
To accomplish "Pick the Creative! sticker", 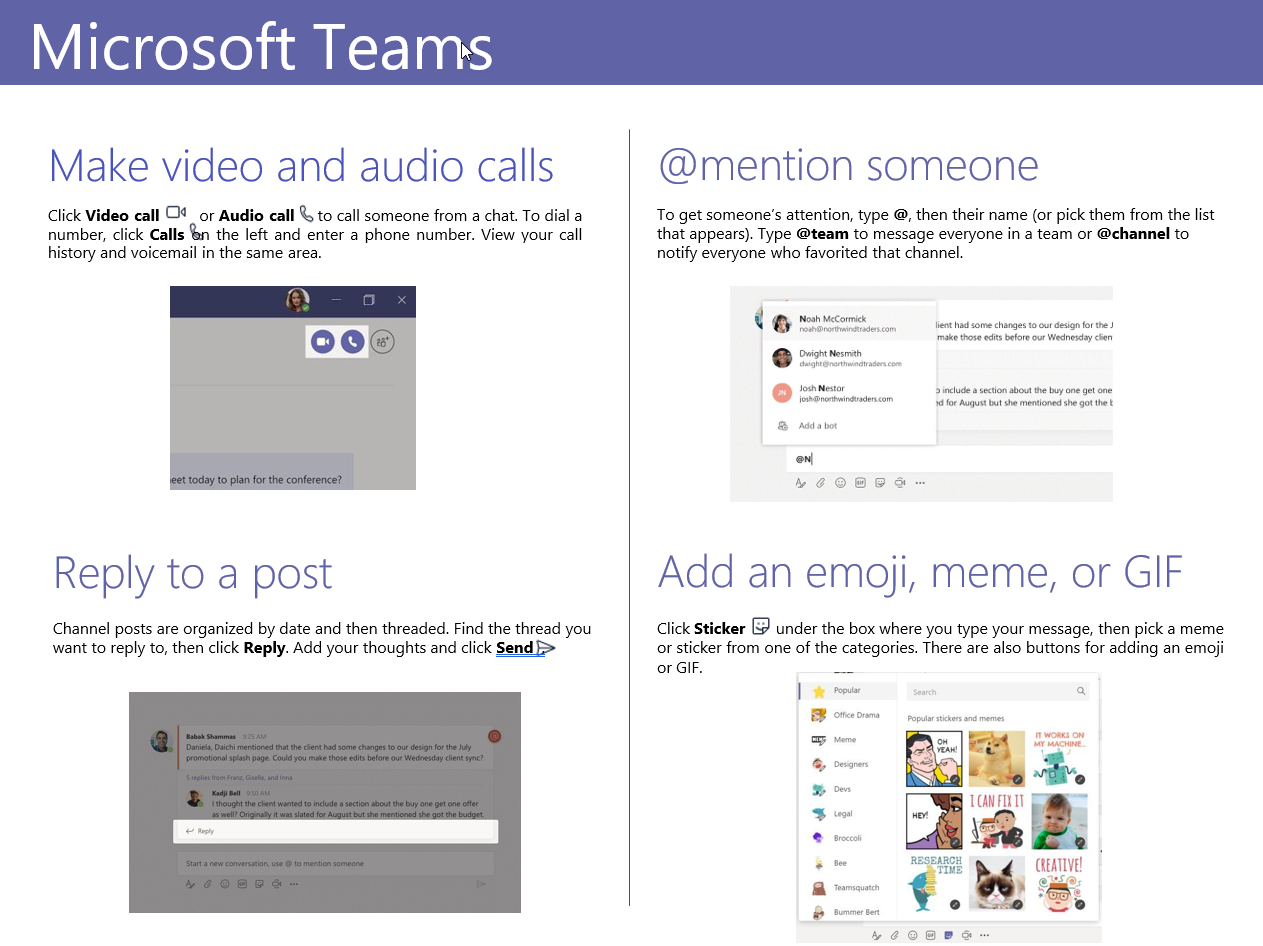I will [1060, 883].
